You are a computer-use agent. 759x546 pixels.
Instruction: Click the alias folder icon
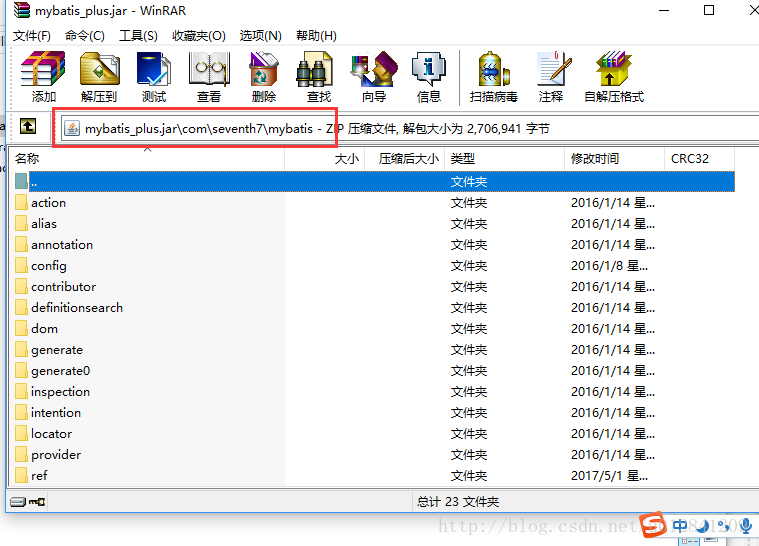pos(21,224)
